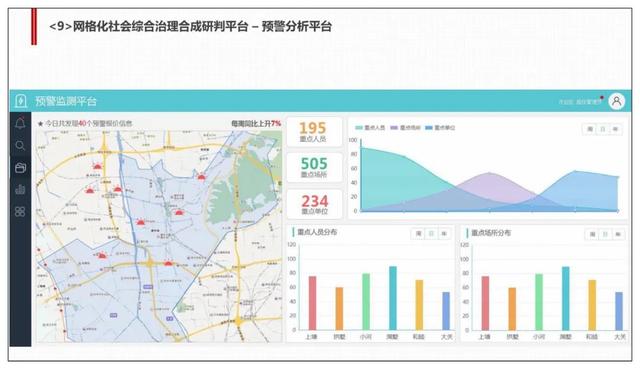The image size is (640, 369).
Task: Switch 重点场所分布 chart to 周 view
Action: coord(592,234)
